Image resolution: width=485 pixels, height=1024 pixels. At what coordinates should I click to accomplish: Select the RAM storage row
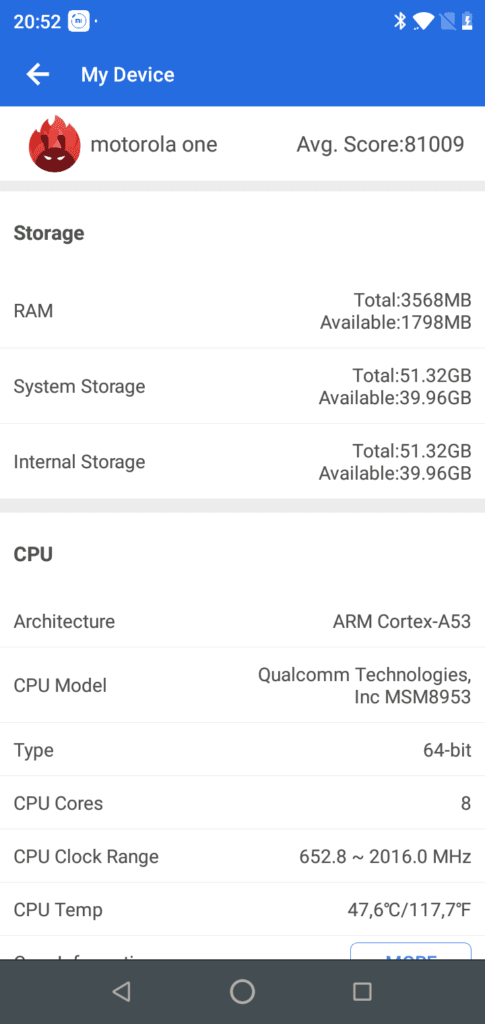(x=242, y=310)
